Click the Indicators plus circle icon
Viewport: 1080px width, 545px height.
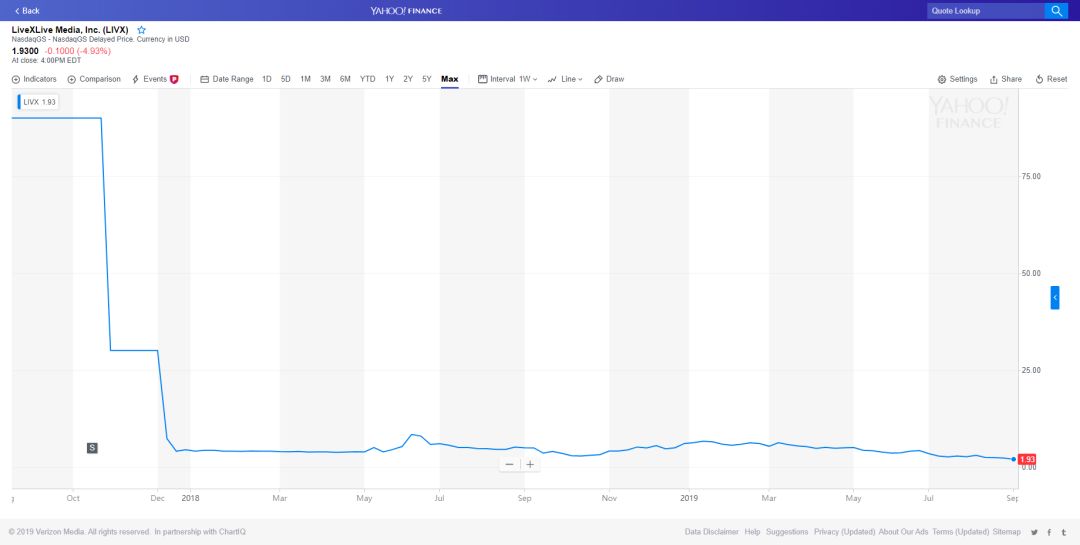coord(16,79)
